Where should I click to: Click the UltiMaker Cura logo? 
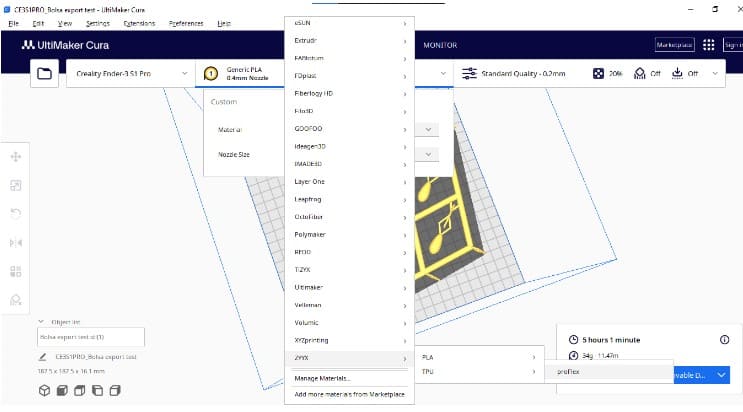[65, 45]
